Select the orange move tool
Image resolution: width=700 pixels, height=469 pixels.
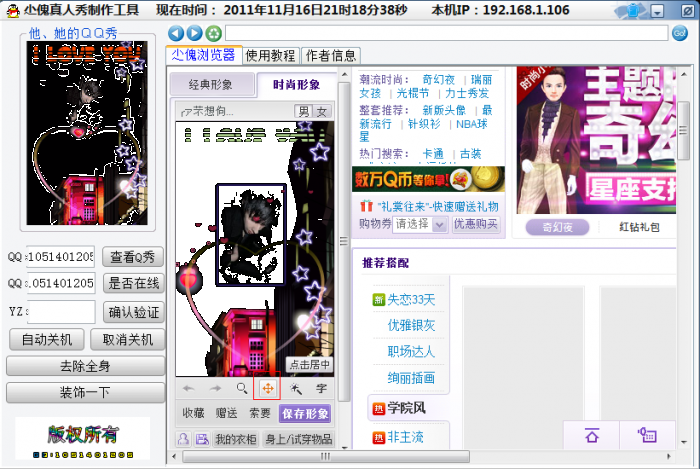click(267, 388)
